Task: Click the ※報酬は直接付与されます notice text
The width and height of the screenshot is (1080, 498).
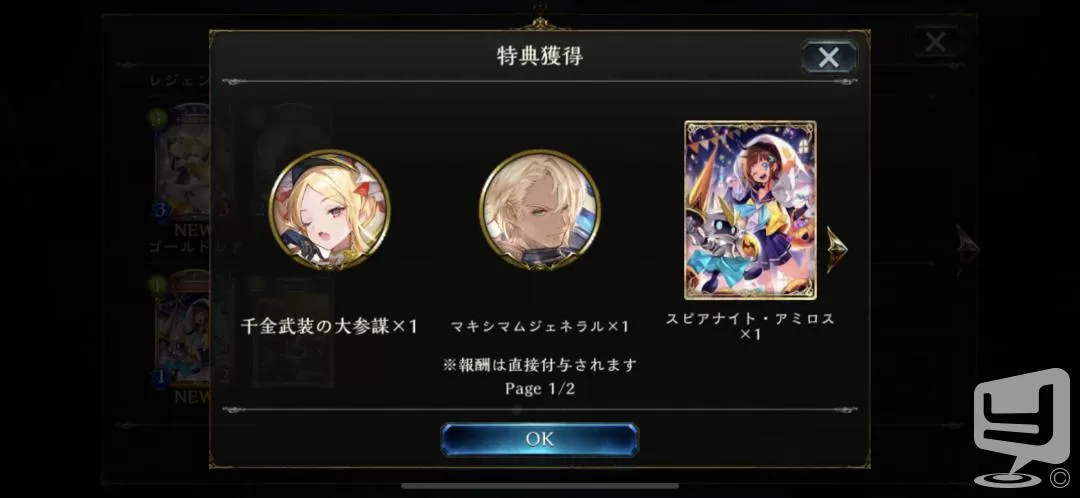Action: 539,364
